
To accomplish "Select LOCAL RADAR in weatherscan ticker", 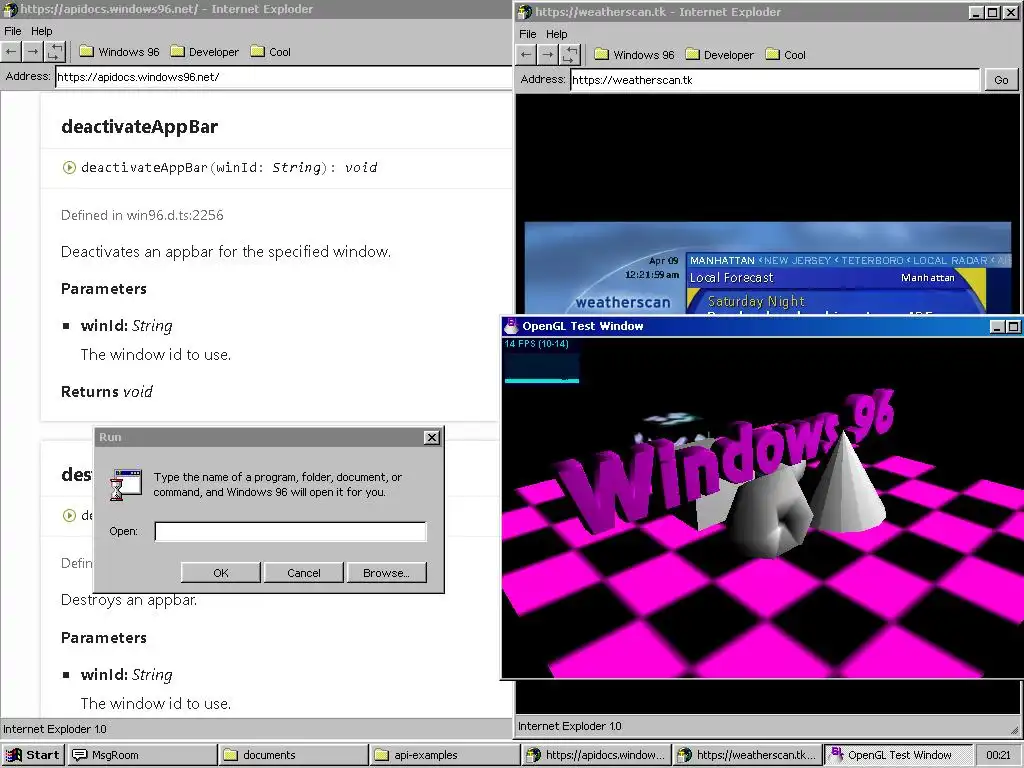I will (950, 261).
